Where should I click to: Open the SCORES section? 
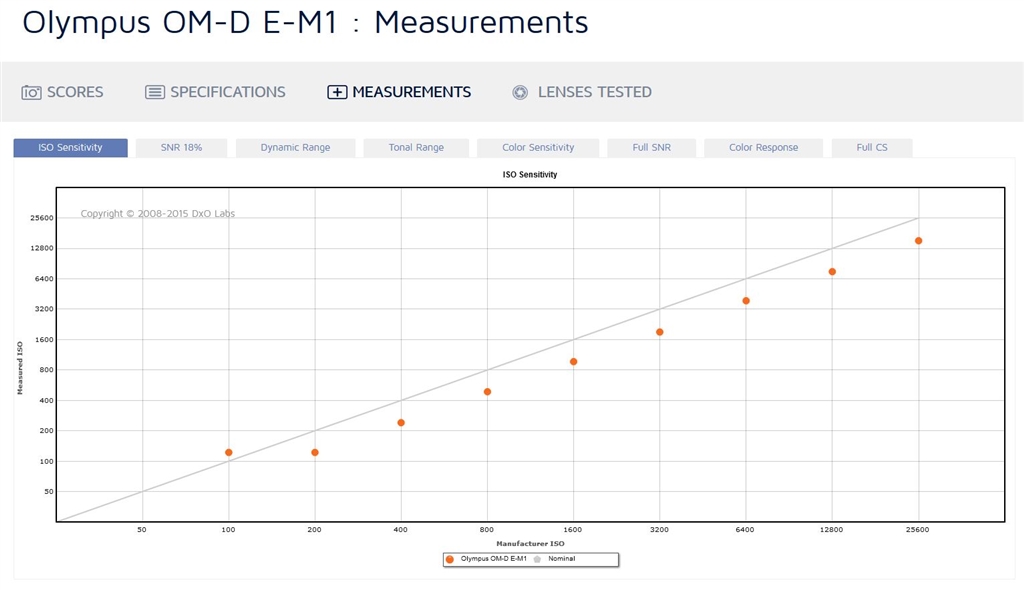pyautogui.click(x=63, y=92)
